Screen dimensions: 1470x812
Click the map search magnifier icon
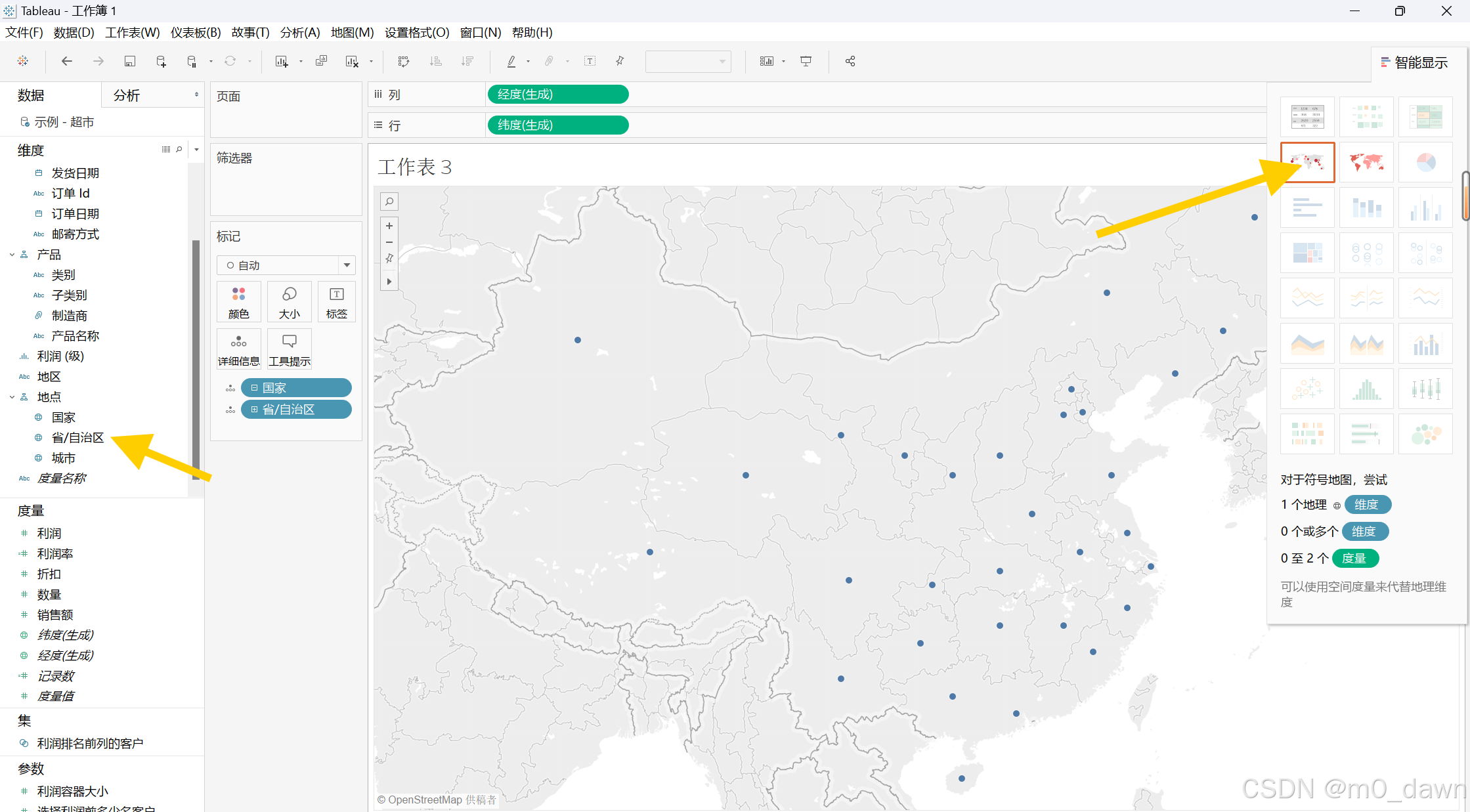[389, 202]
